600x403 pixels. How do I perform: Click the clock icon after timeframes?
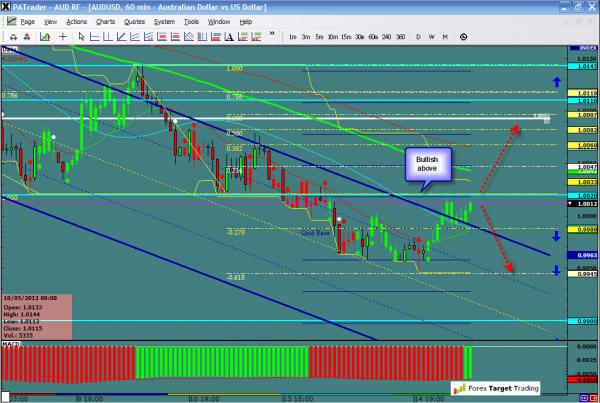[463, 37]
